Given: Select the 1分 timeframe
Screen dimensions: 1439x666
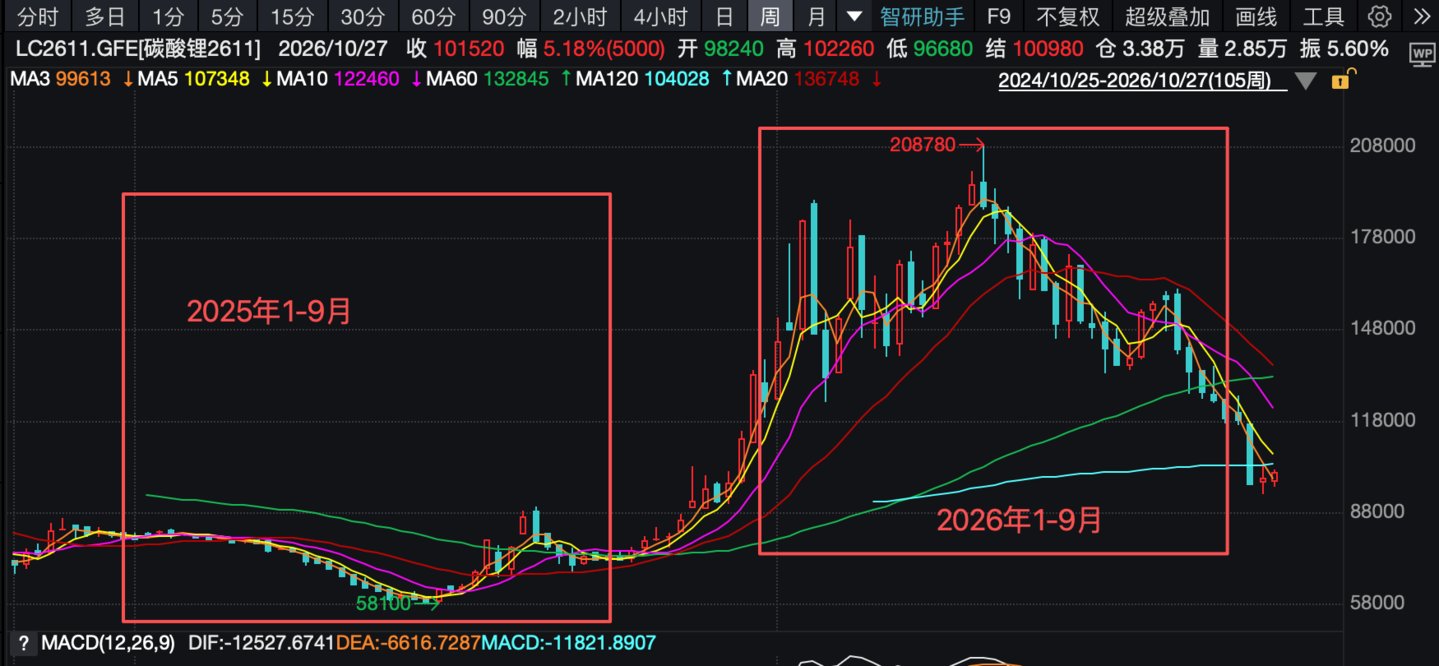Looking at the screenshot, I should click(x=168, y=17).
